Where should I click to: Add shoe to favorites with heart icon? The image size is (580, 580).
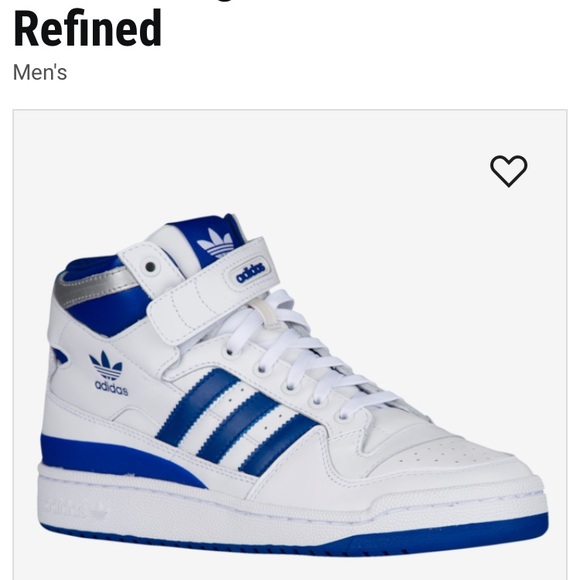pyautogui.click(x=509, y=171)
